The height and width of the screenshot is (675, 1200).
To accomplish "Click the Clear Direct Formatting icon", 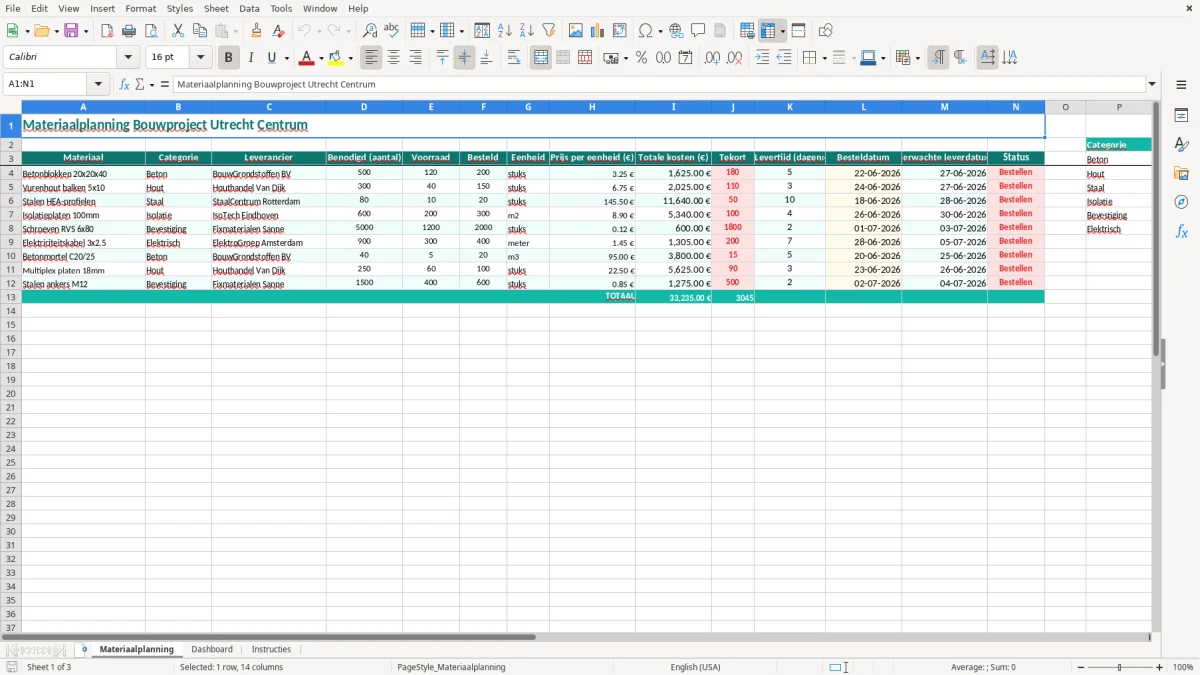I will pos(278,31).
